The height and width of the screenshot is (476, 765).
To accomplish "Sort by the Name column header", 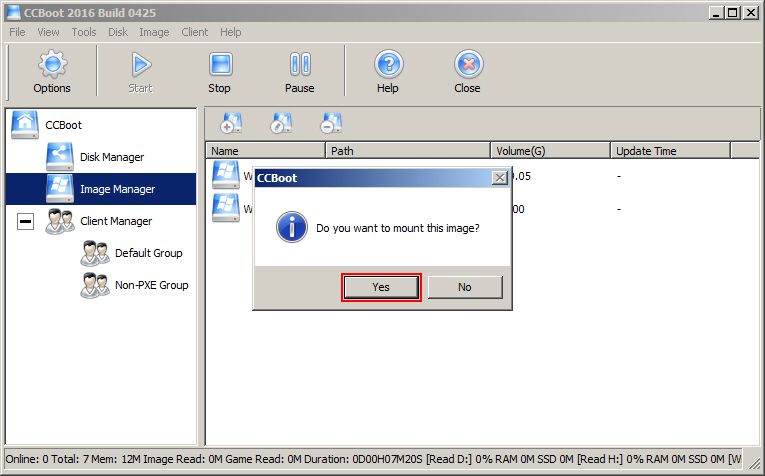I will [265, 151].
